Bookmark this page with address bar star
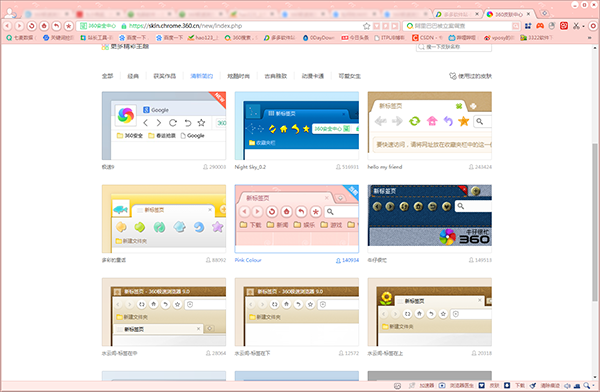 pos(366,26)
